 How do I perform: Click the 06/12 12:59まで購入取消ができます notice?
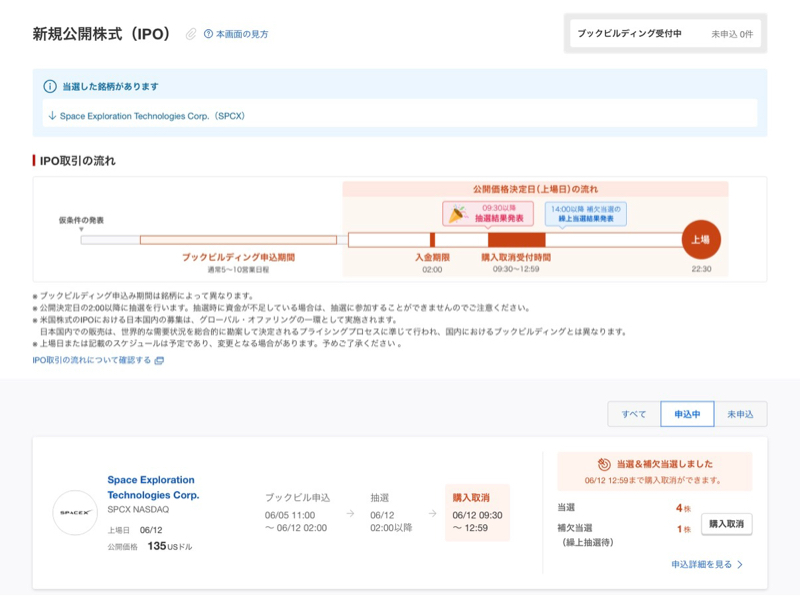click(653, 480)
